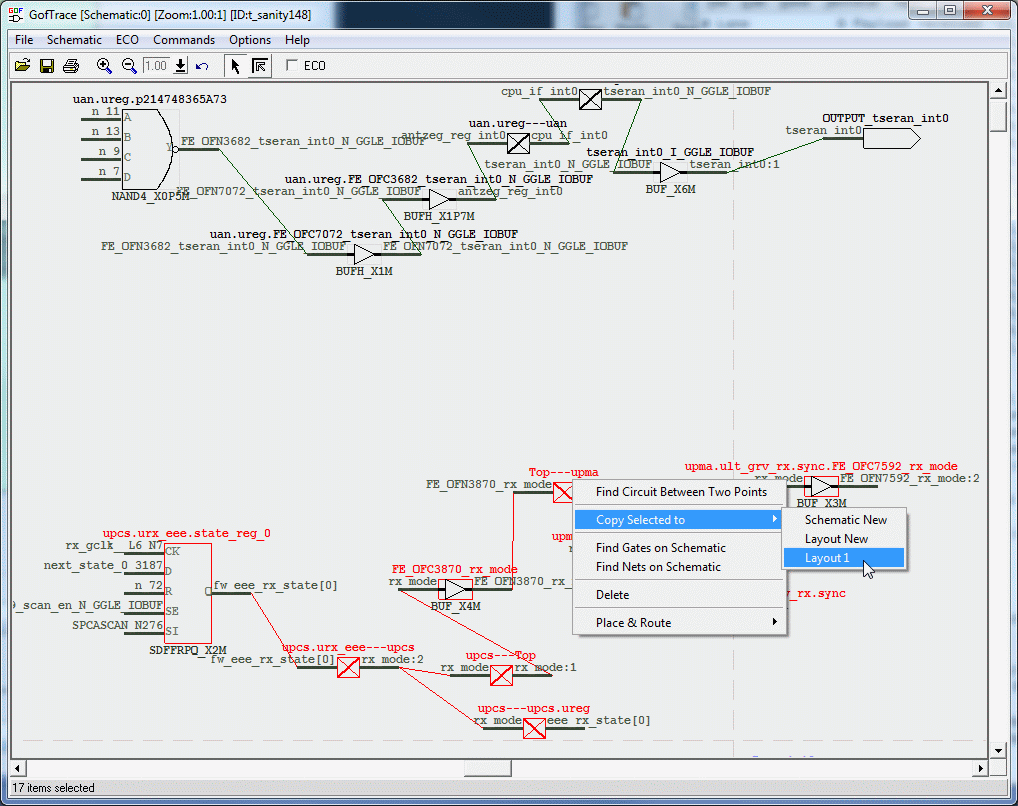This screenshot has width=1018, height=806.
Task: Click the printer icon in toolbar
Action: coord(71,66)
